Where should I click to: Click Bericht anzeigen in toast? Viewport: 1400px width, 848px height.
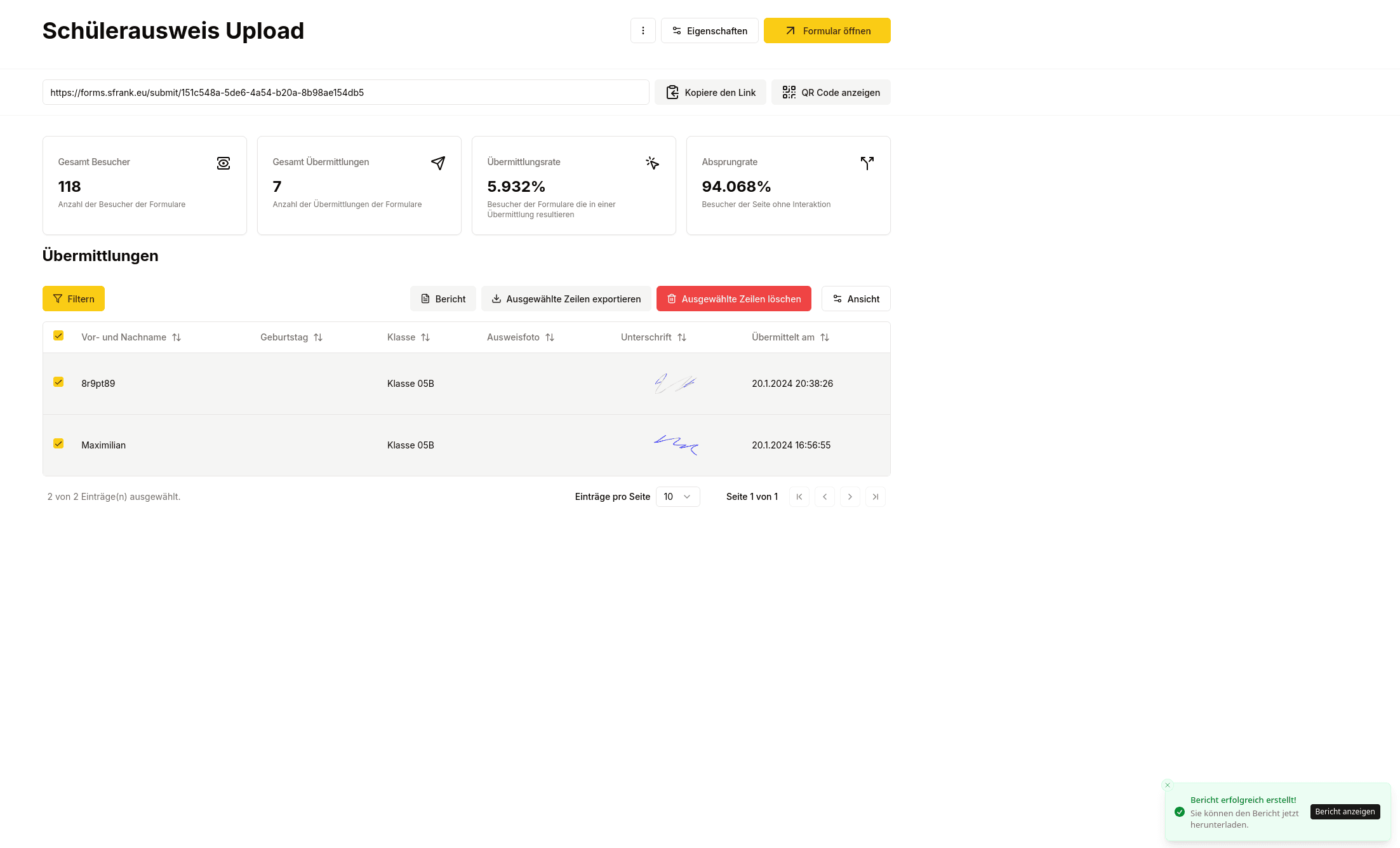click(1345, 812)
